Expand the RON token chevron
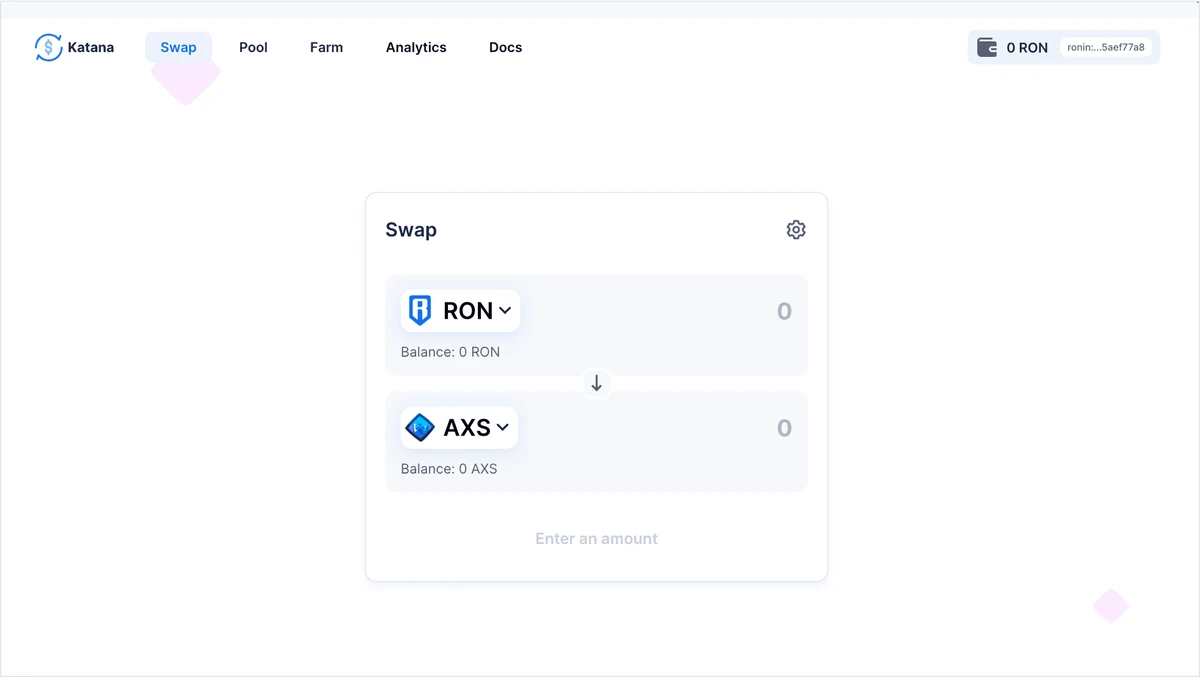Viewport: 1200px width, 677px height. 506,311
